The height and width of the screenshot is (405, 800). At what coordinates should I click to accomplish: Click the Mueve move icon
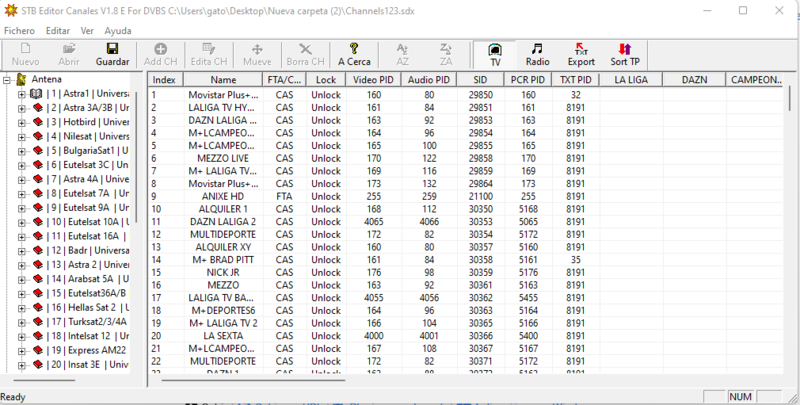point(257,49)
